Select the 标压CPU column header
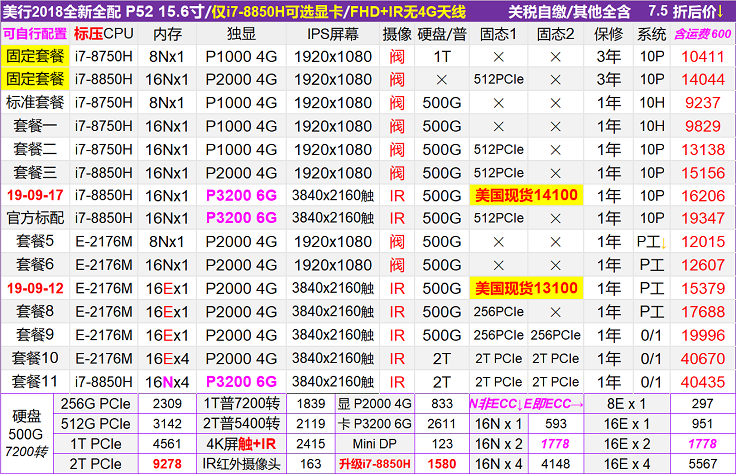Image resolution: width=736 pixels, height=474 pixels. point(103,34)
